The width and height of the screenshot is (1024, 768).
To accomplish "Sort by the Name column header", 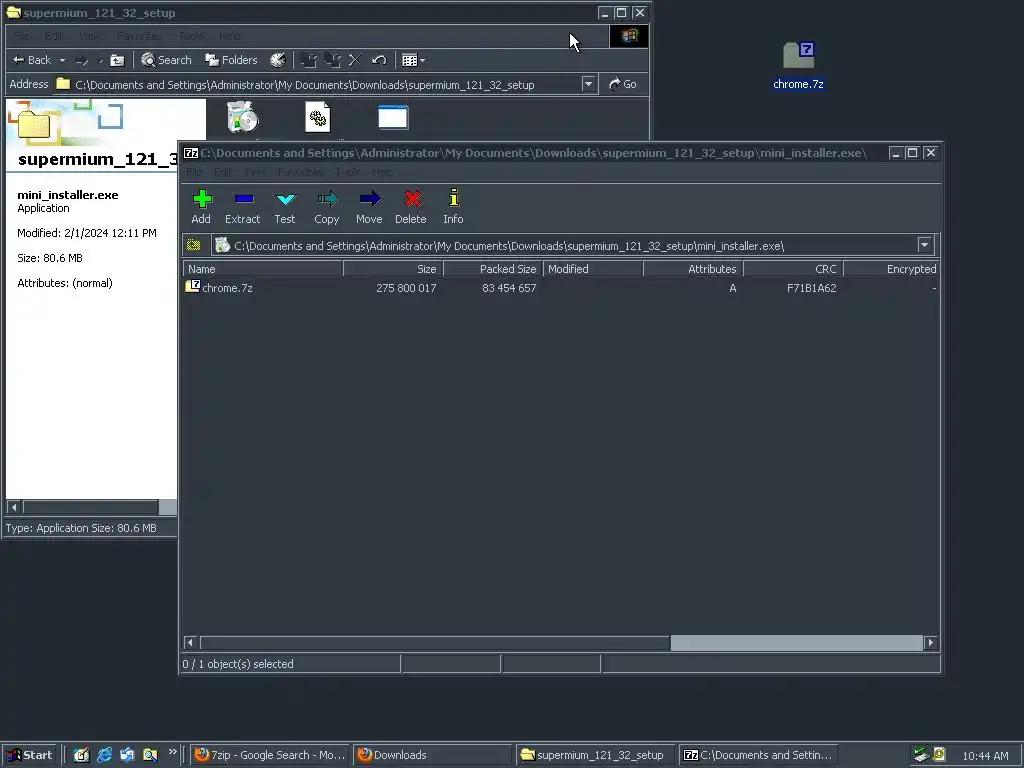I will 263,268.
